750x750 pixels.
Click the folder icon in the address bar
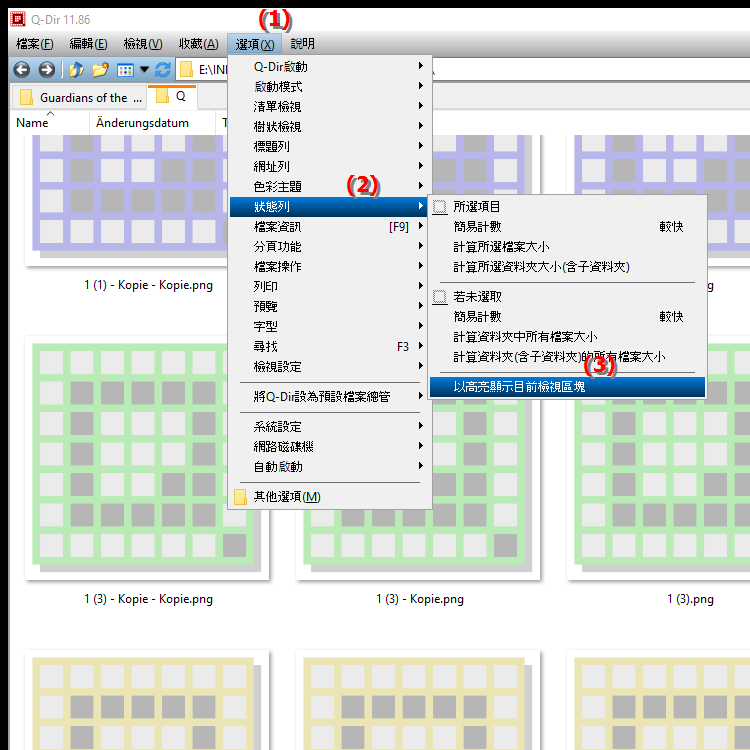tap(187, 70)
